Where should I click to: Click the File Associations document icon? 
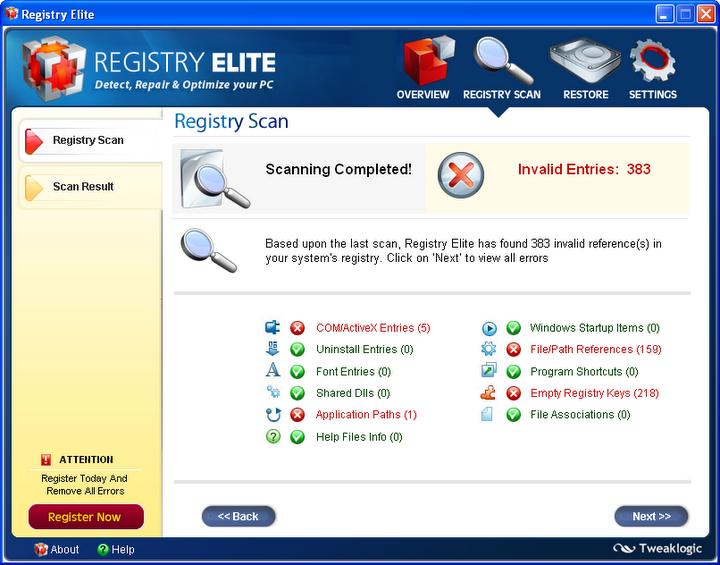point(487,414)
